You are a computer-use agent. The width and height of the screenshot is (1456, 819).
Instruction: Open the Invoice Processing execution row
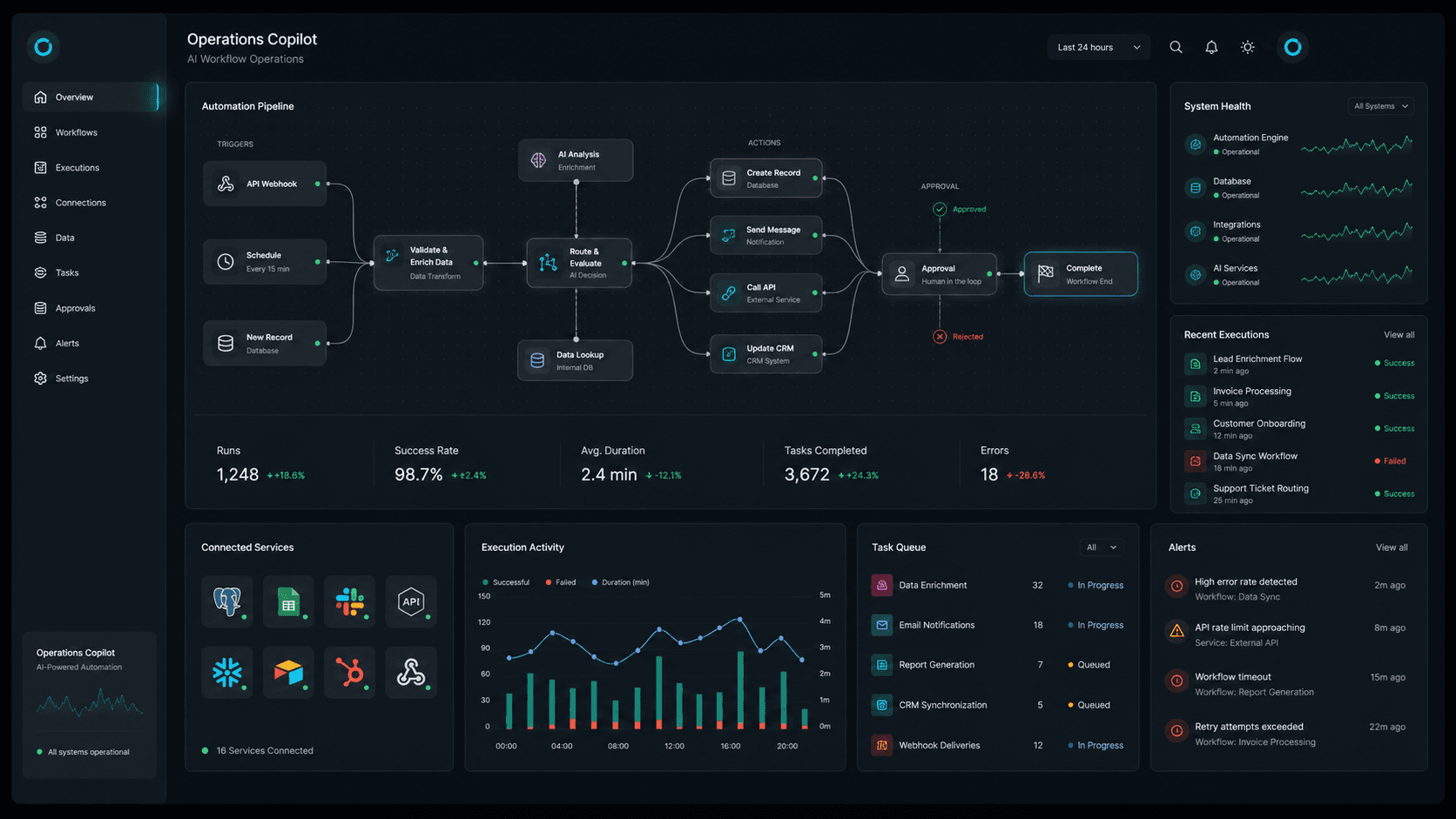(x=1298, y=397)
